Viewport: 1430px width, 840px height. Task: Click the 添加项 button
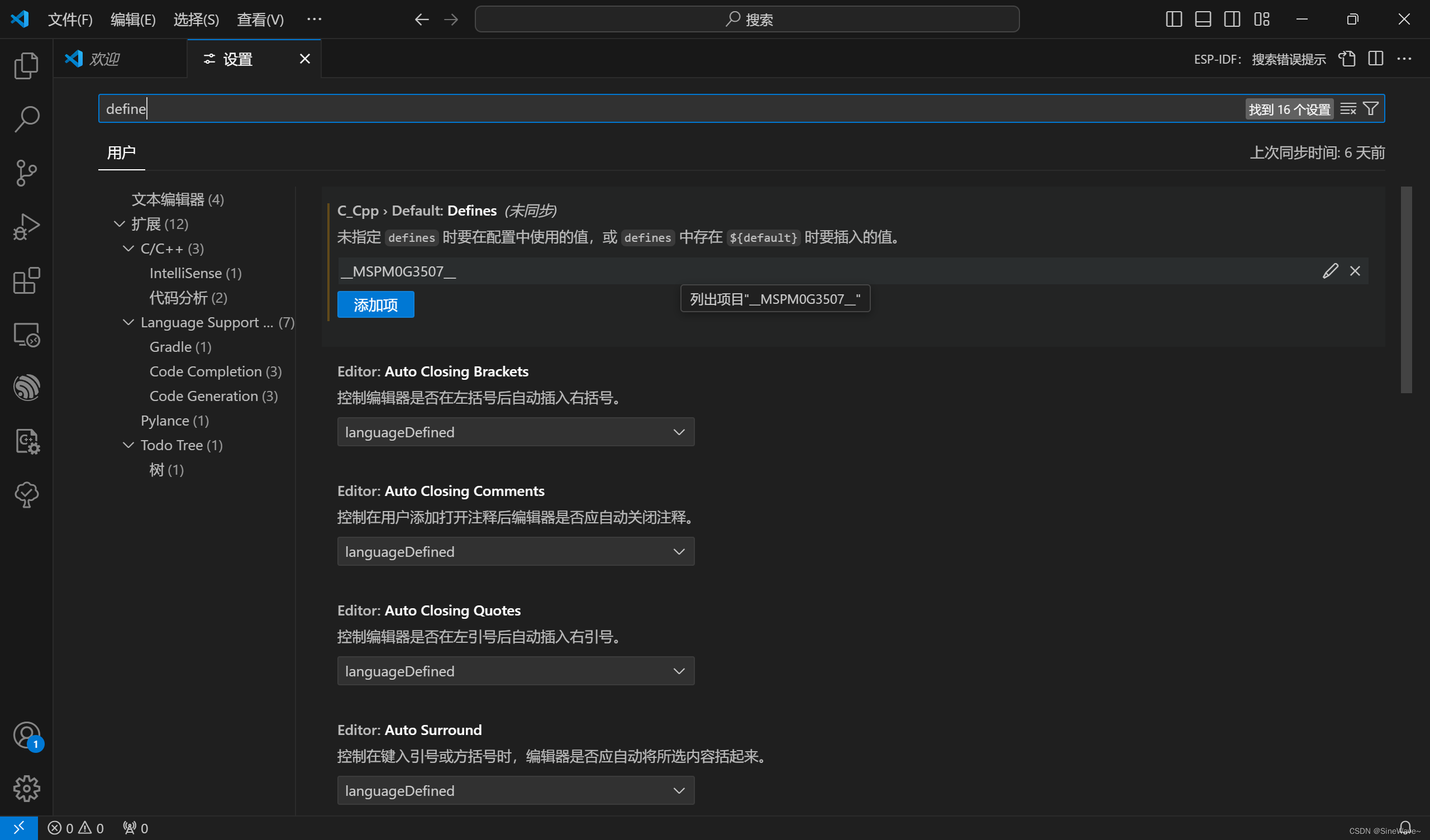coord(375,305)
